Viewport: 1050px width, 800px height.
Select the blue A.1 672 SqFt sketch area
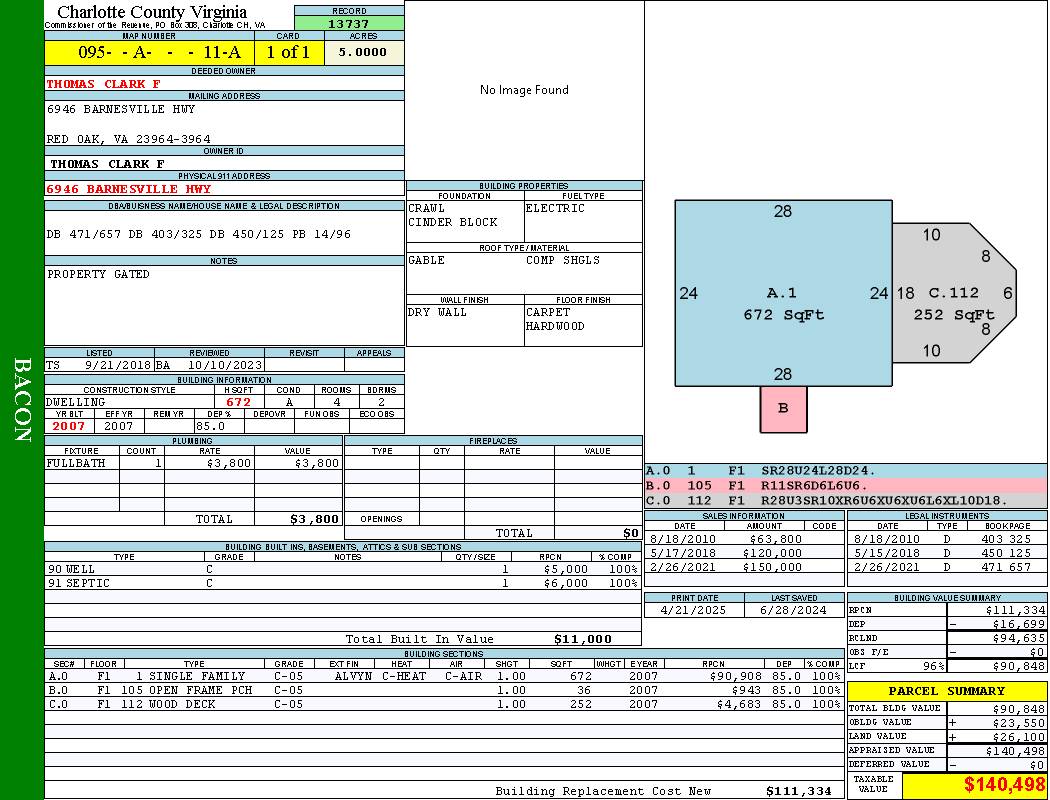coord(783,303)
